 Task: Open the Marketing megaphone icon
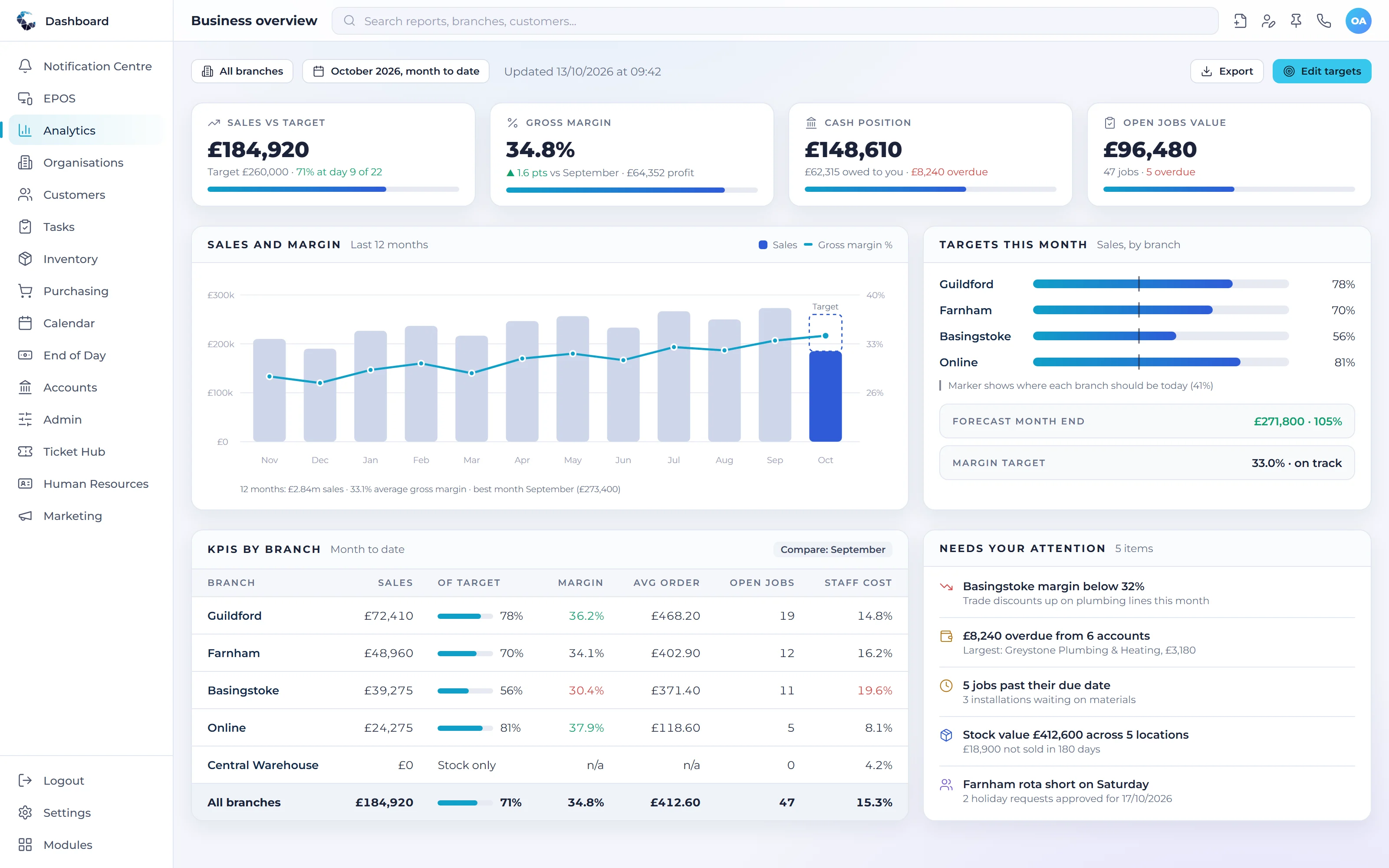[x=25, y=516]
